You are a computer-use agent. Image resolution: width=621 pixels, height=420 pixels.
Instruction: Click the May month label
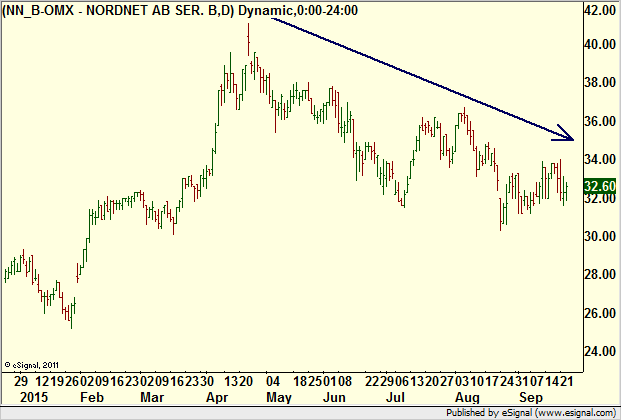[279, 398]
